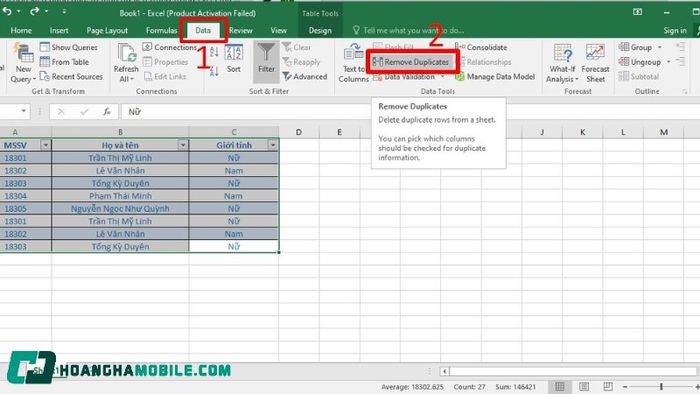The width and height of the screenshot is (700, 394).
Task: Click the Insert Function fx icon
Action: pos(107,111)
